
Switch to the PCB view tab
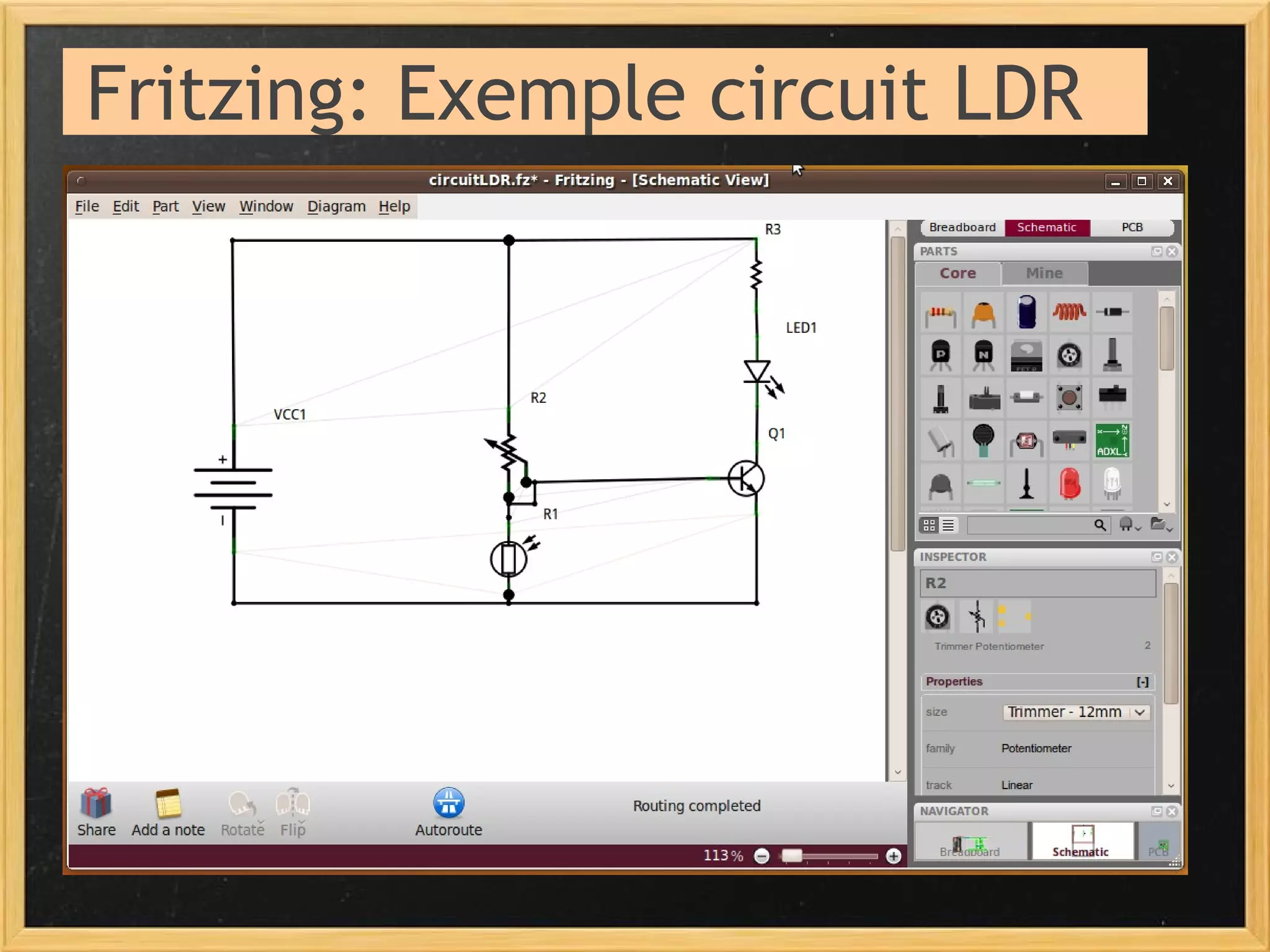coord(1132,227)
